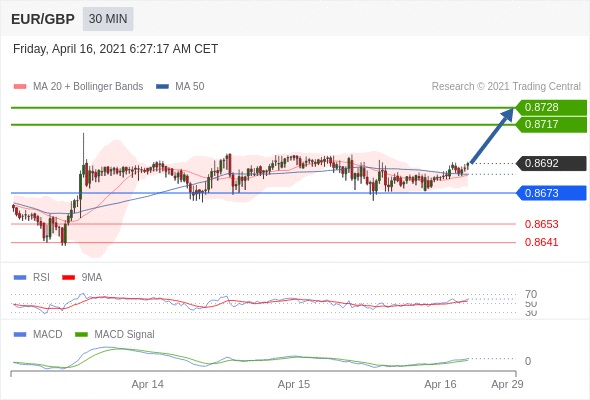Click the 0.8692 current price tag

pyautogui.click(x=551, y=163)
